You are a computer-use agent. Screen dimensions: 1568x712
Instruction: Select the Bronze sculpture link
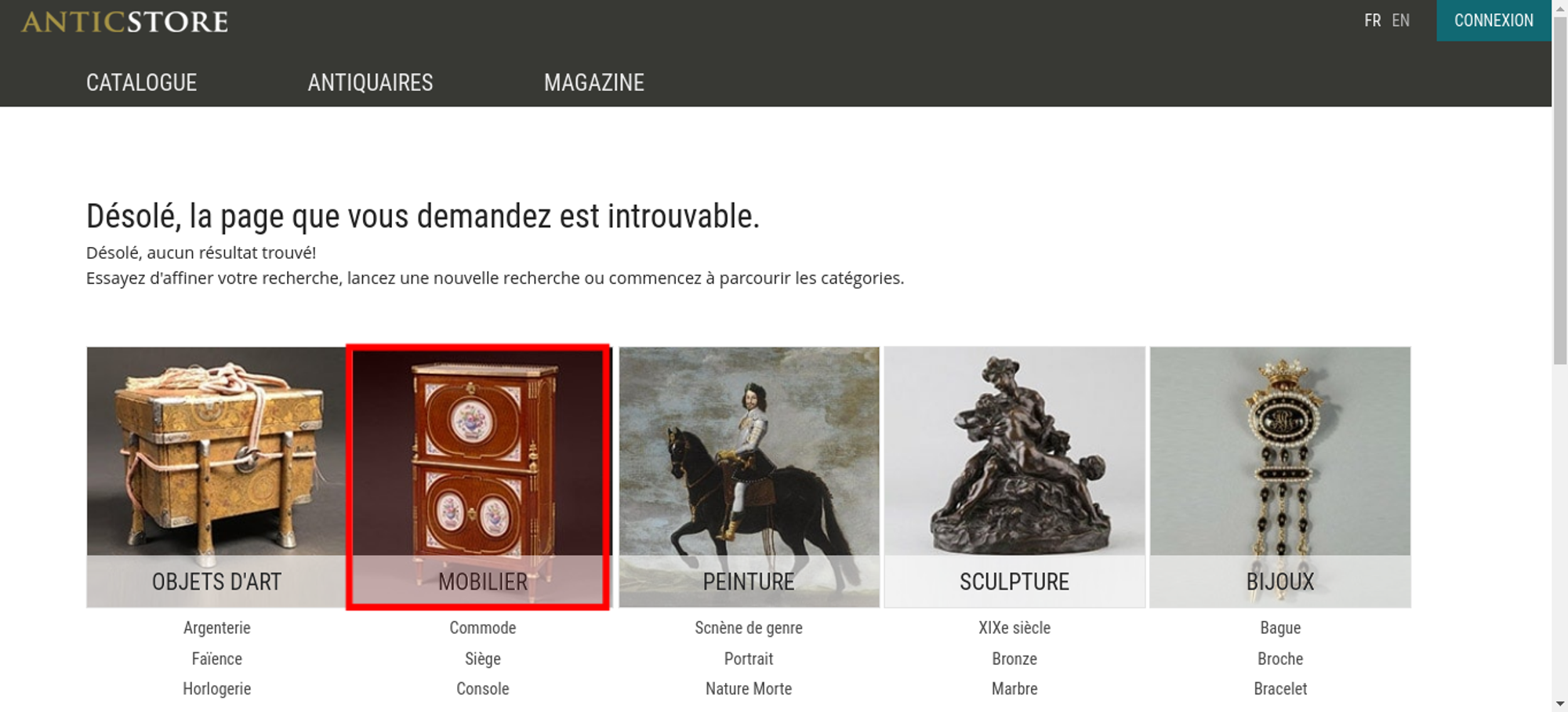[x=1014, y=659]
